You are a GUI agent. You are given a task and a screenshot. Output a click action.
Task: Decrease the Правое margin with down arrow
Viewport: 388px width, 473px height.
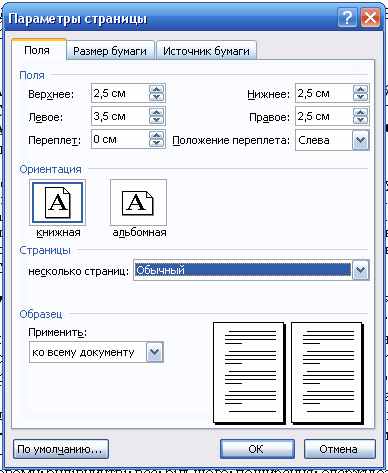(360, 120)
